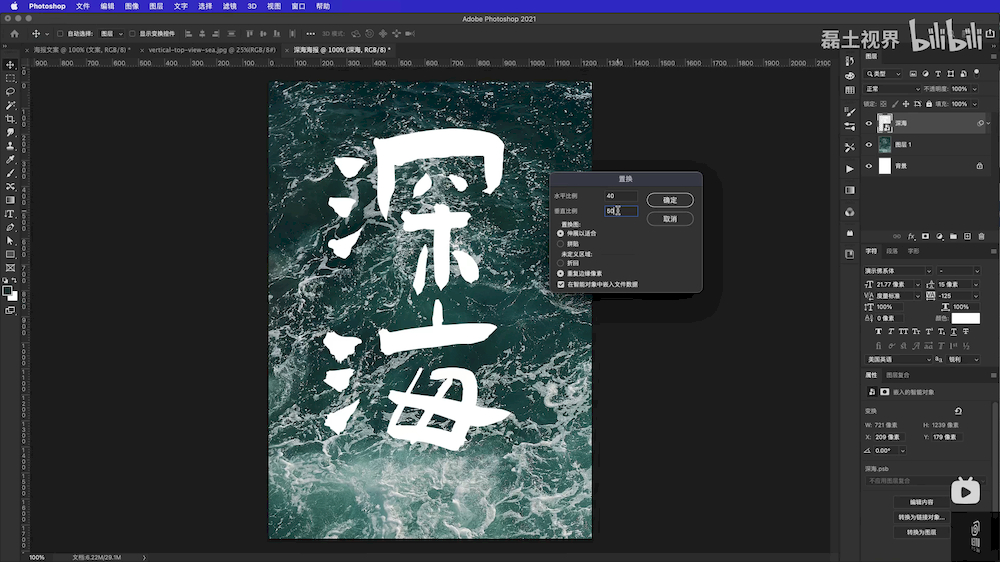Click the white text color swatch
Screen dimensions: 1000x562
tap(965, 319)
